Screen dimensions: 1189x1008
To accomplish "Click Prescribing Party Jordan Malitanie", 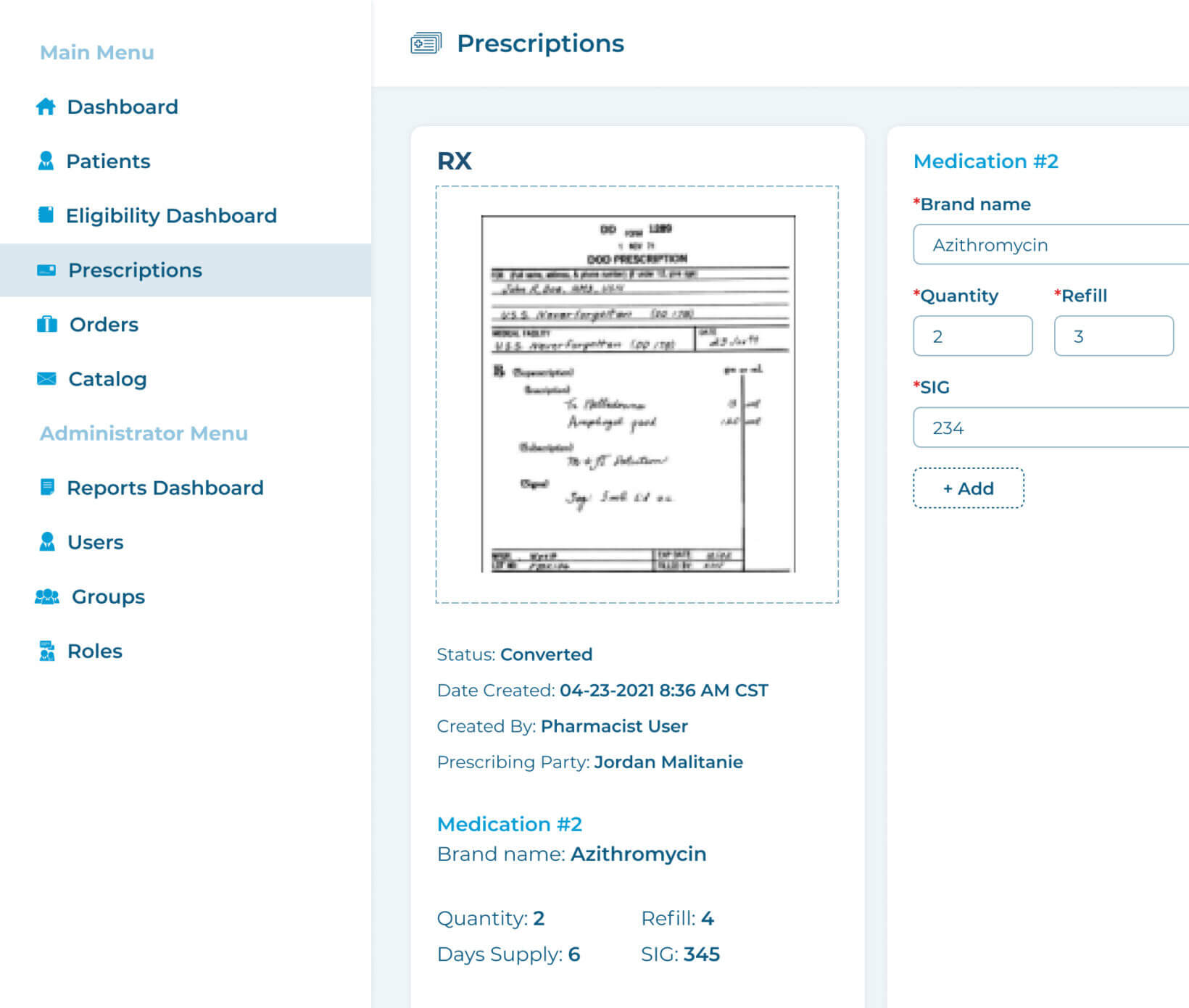I will coord(590,762).
